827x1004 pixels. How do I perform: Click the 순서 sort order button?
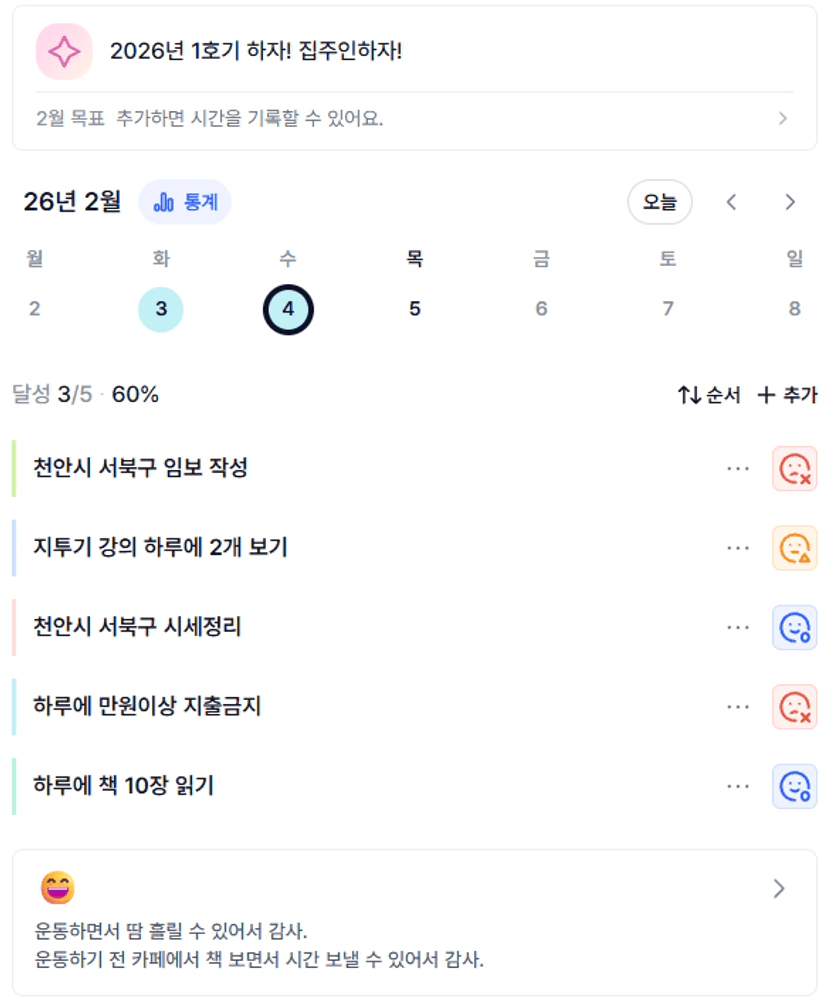tap(709, 395)
